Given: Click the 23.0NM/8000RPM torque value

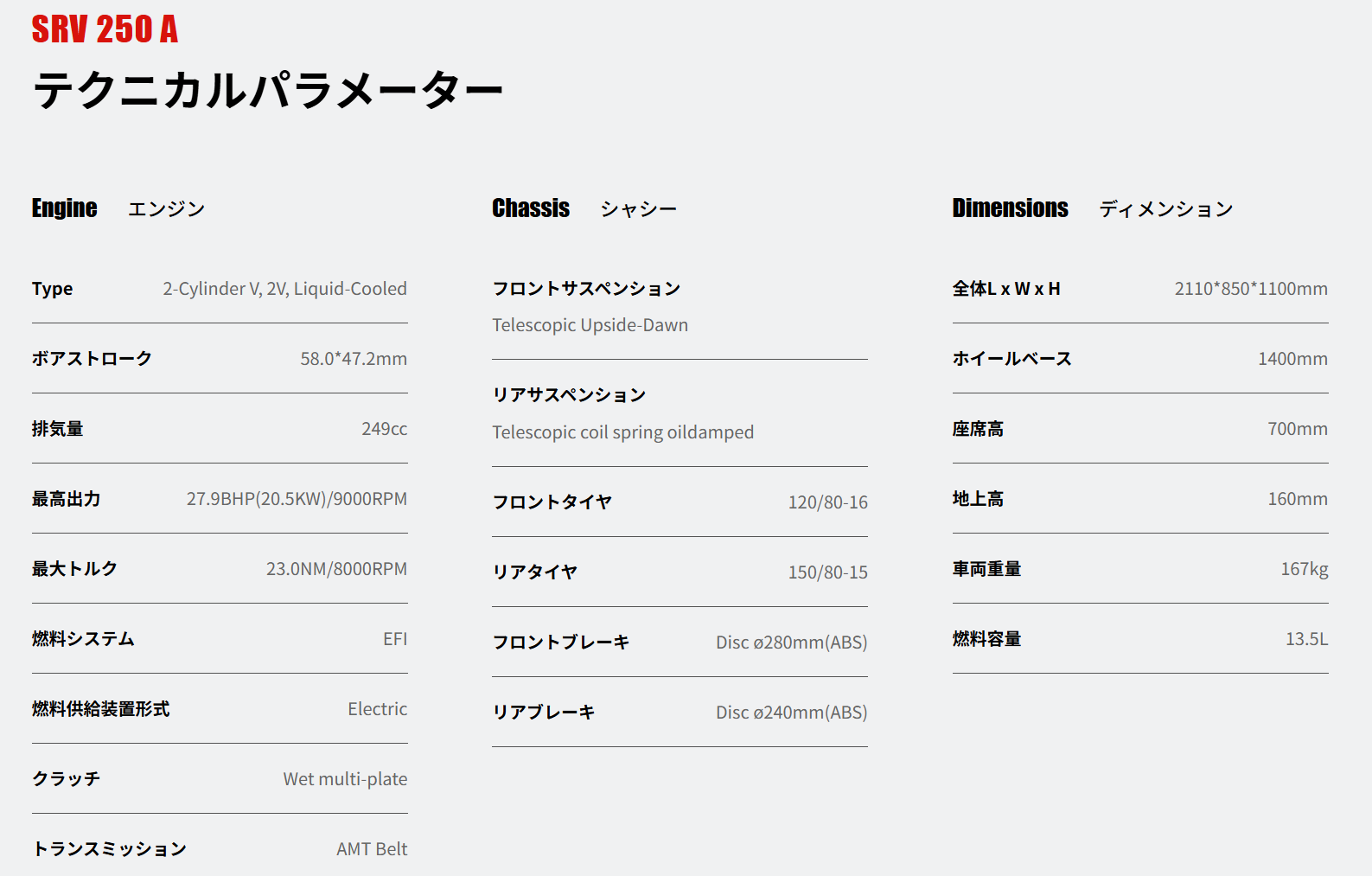Looking at the screenshot, I should 336,569.
